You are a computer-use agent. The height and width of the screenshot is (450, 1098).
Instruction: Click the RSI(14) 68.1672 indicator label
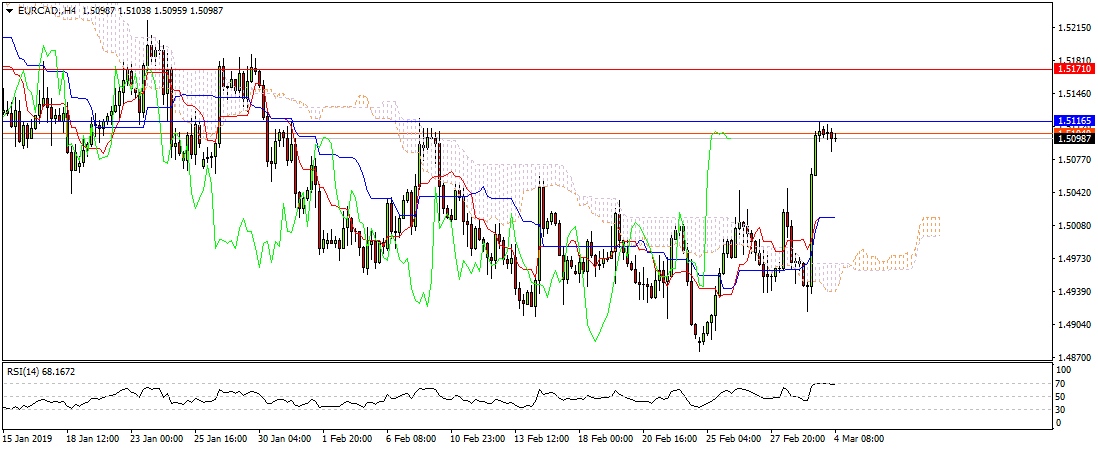pos(41,372)
